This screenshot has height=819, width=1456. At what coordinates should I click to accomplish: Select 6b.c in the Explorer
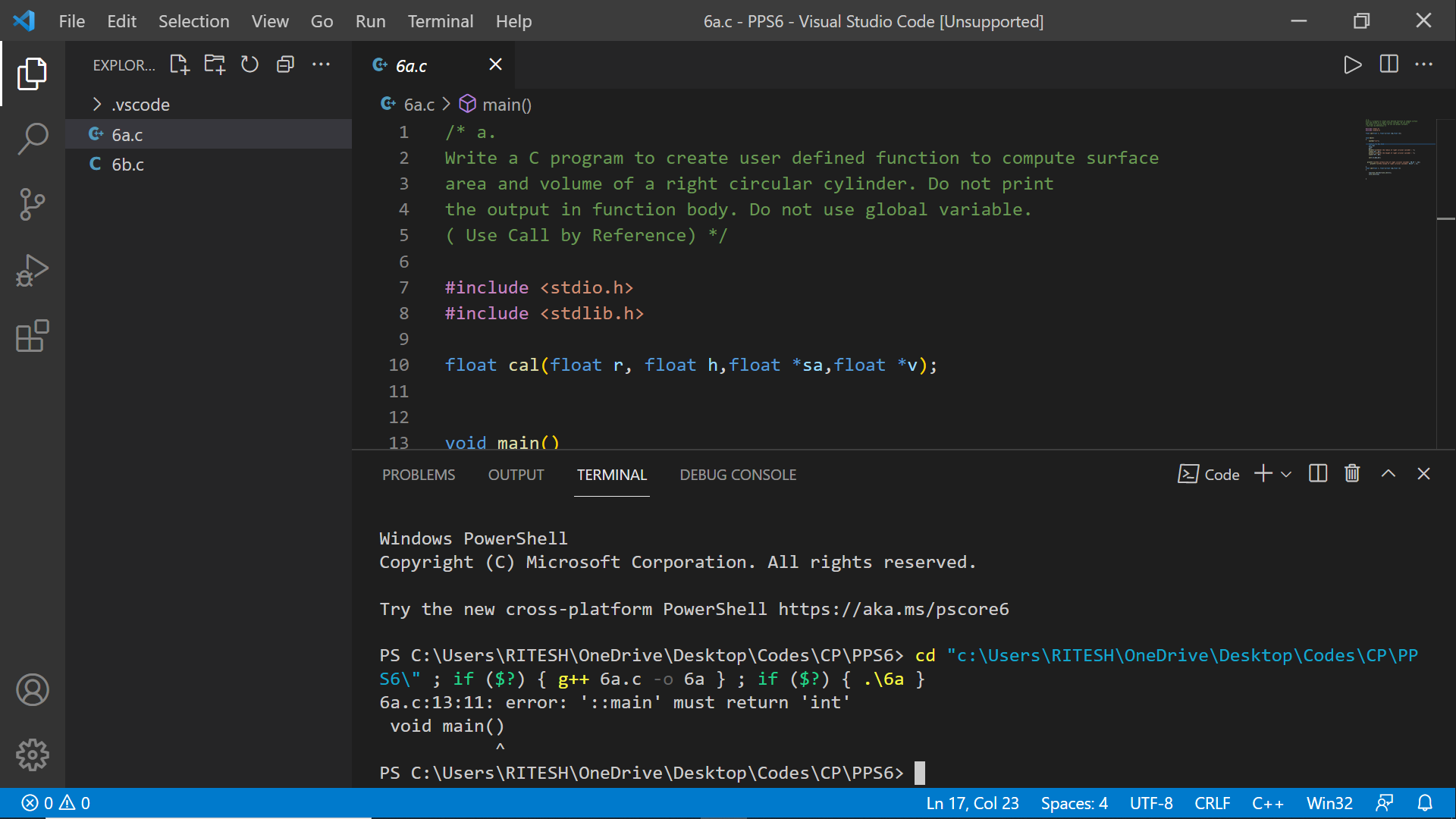[x=128, y=165]
